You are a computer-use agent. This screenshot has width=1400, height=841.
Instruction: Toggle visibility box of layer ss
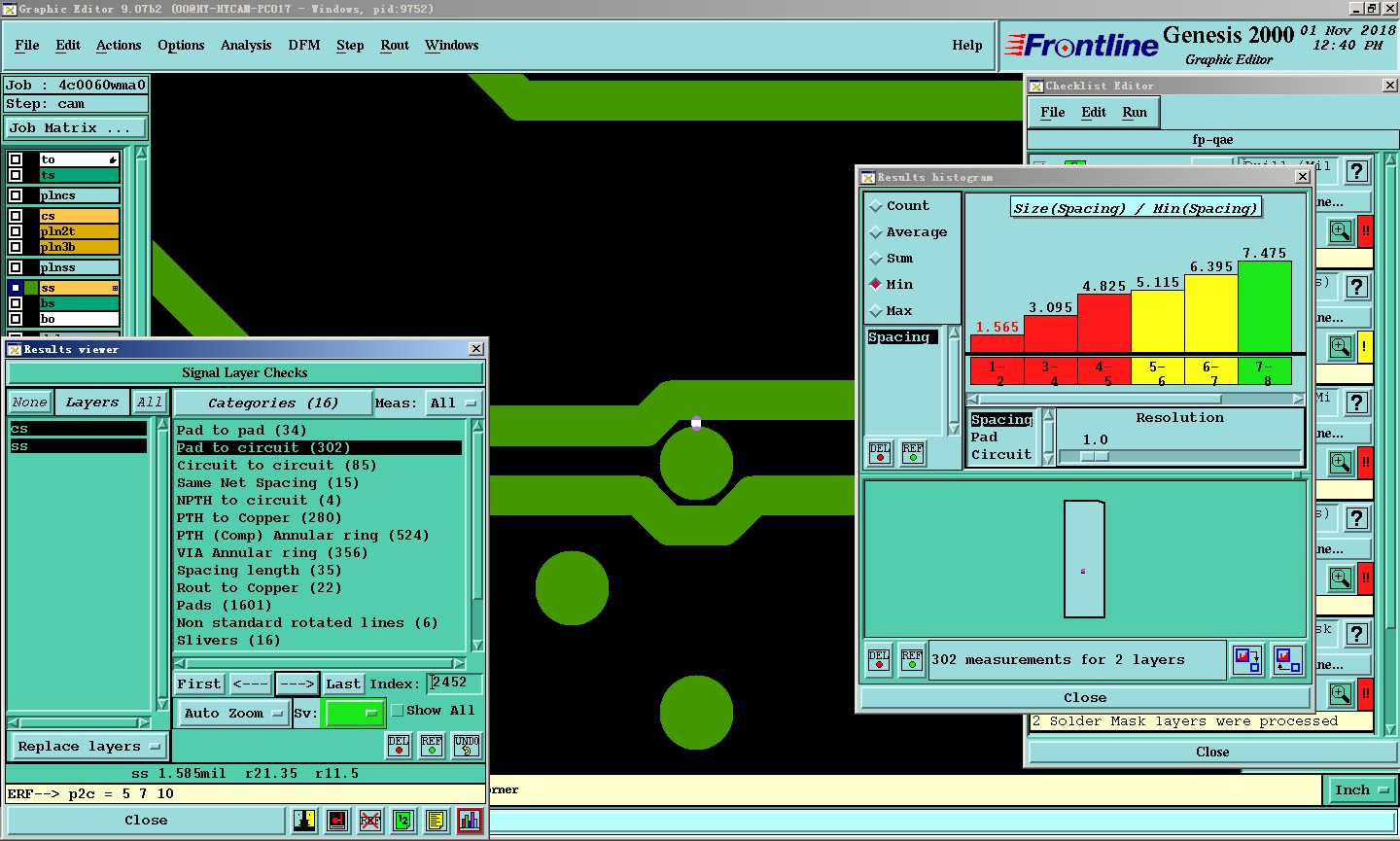pos(16,288)
